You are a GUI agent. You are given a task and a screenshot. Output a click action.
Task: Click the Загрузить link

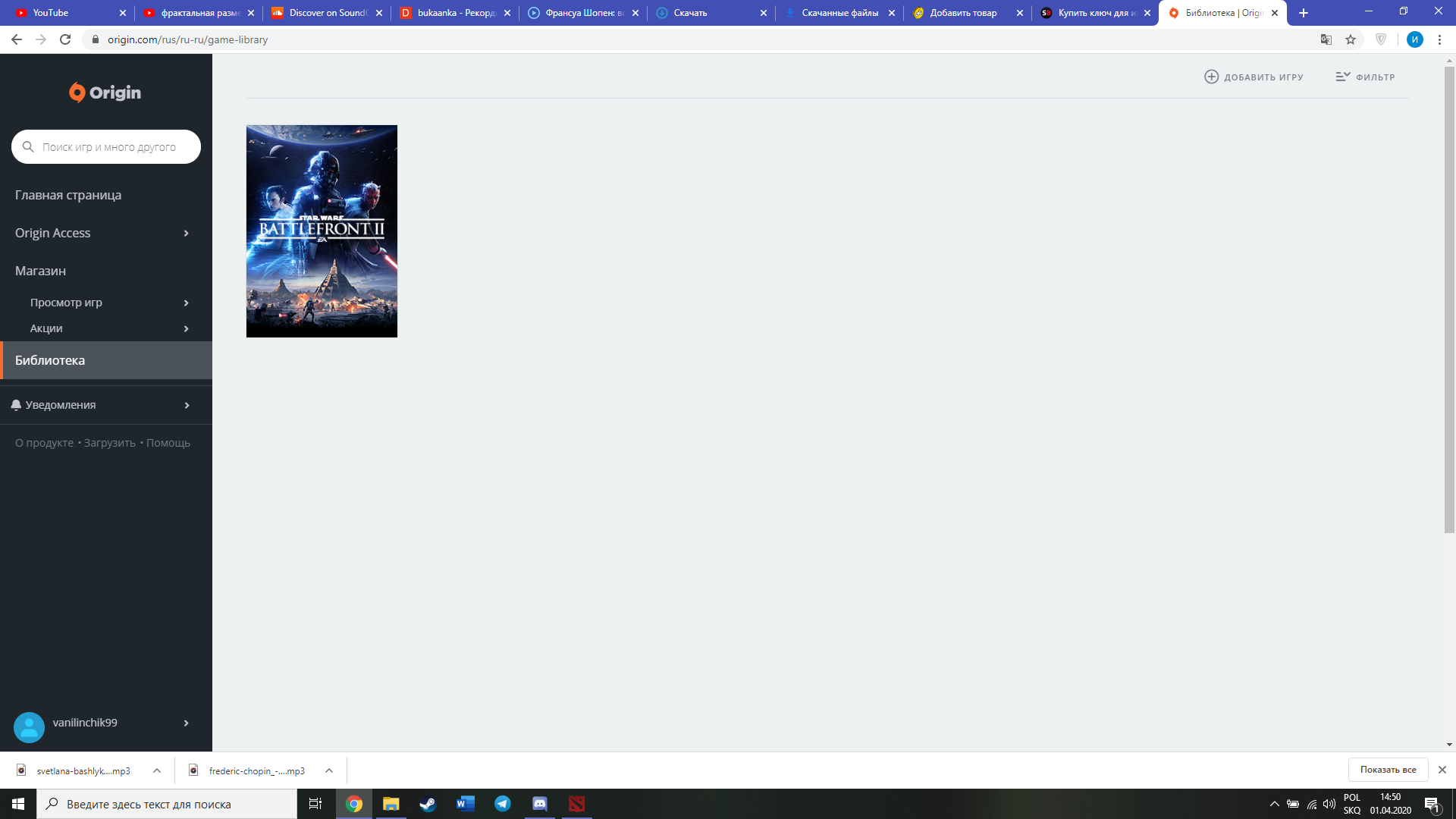pos(109,443)
